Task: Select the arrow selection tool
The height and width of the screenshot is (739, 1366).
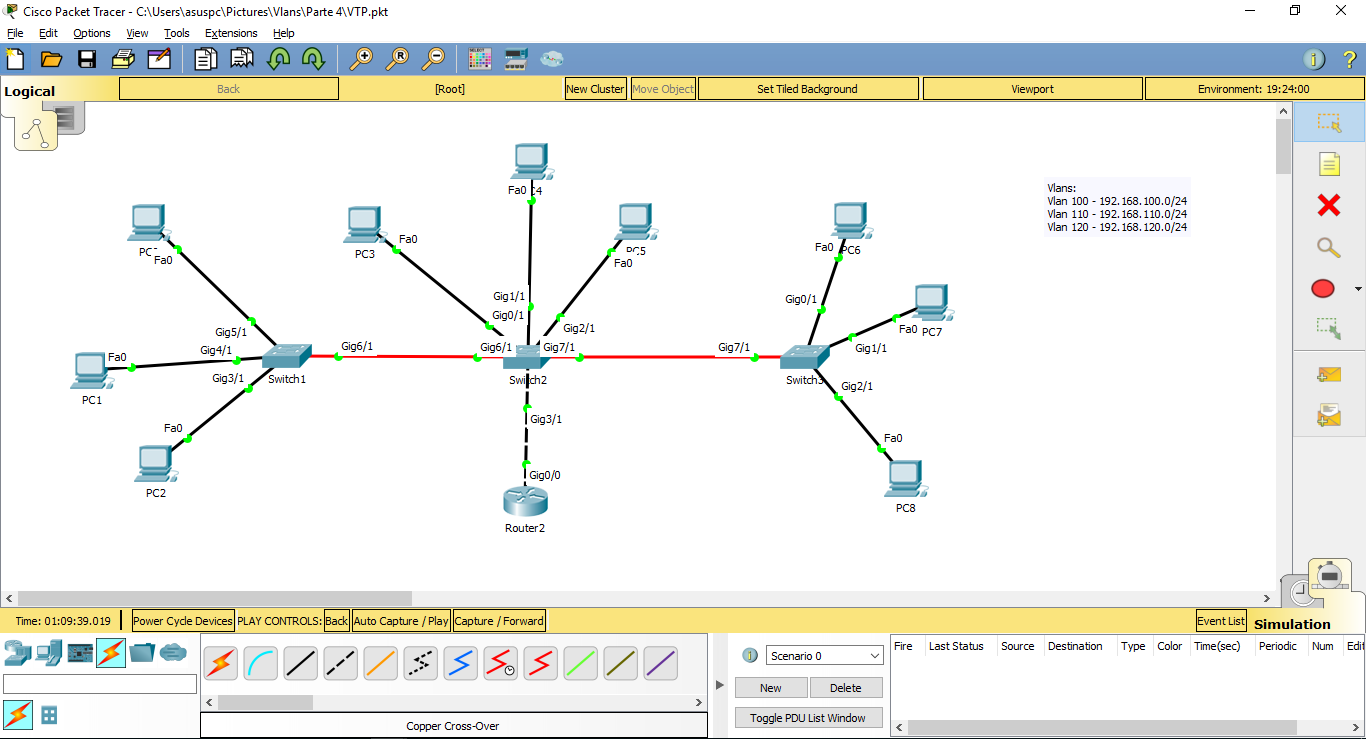Action: point(1330,122)
